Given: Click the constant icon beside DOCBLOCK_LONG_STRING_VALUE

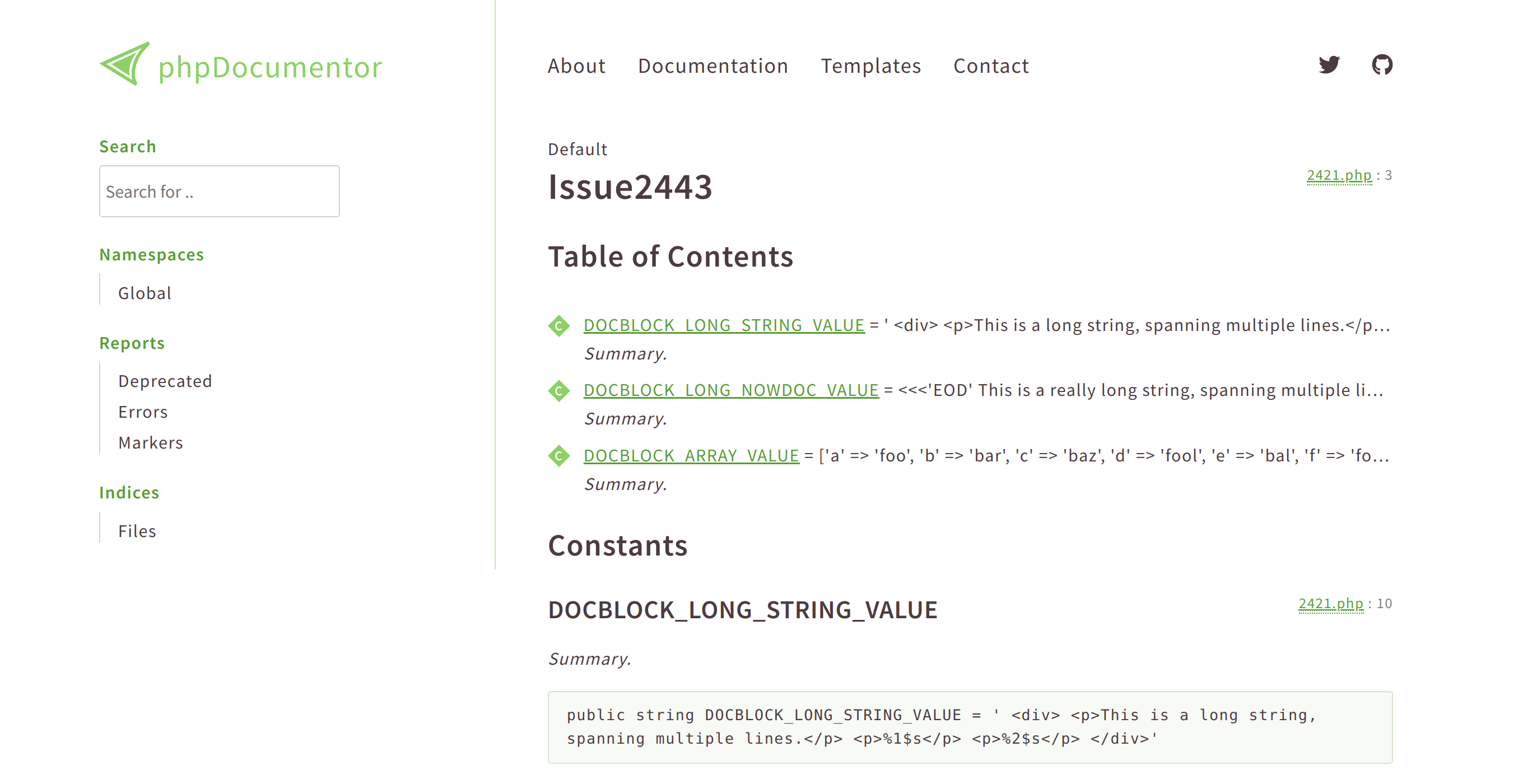Looking at the screenshot, I should 559,325.
